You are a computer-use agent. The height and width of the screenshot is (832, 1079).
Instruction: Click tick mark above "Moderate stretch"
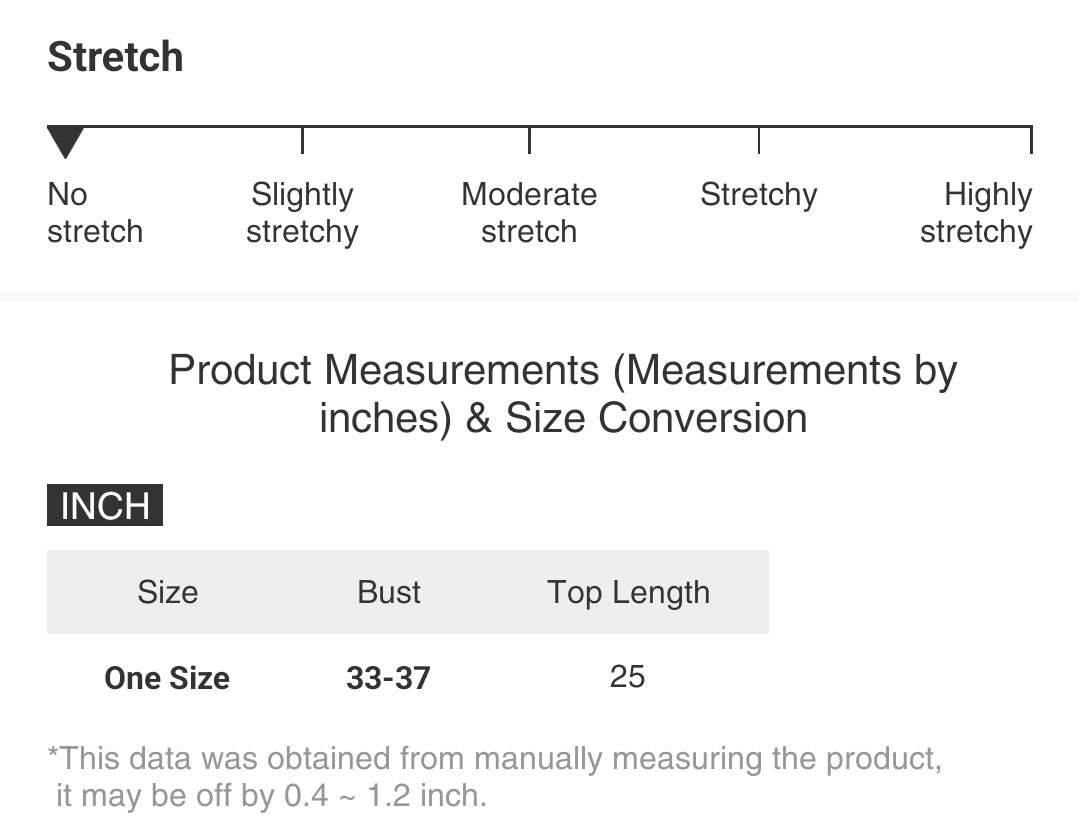click(529, 140)
